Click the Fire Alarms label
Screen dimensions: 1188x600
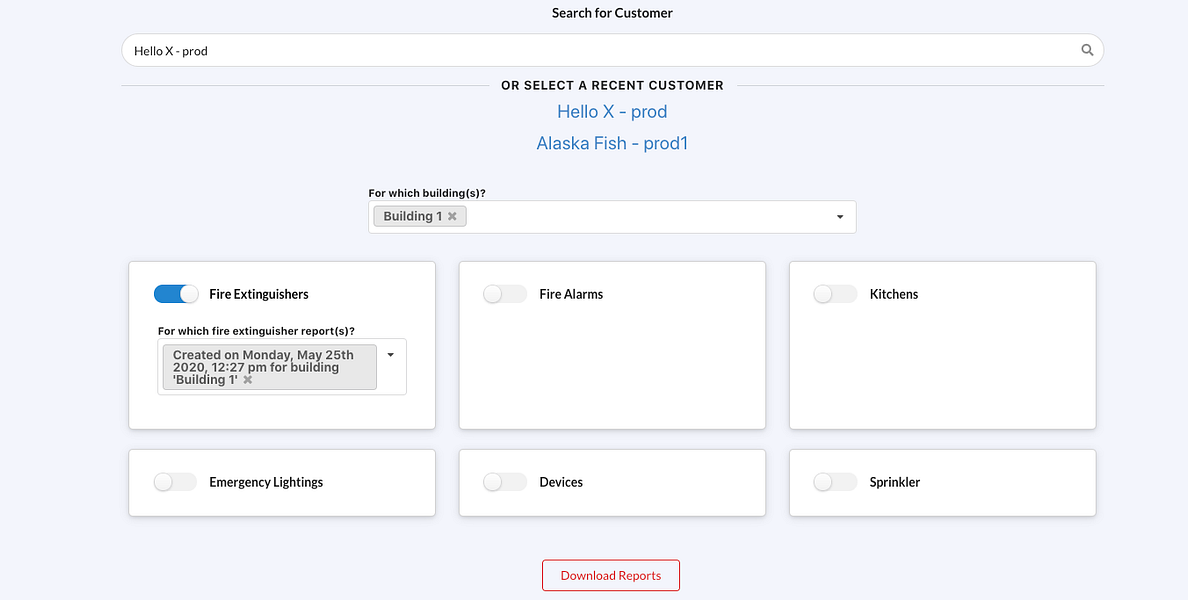(571, 294)
